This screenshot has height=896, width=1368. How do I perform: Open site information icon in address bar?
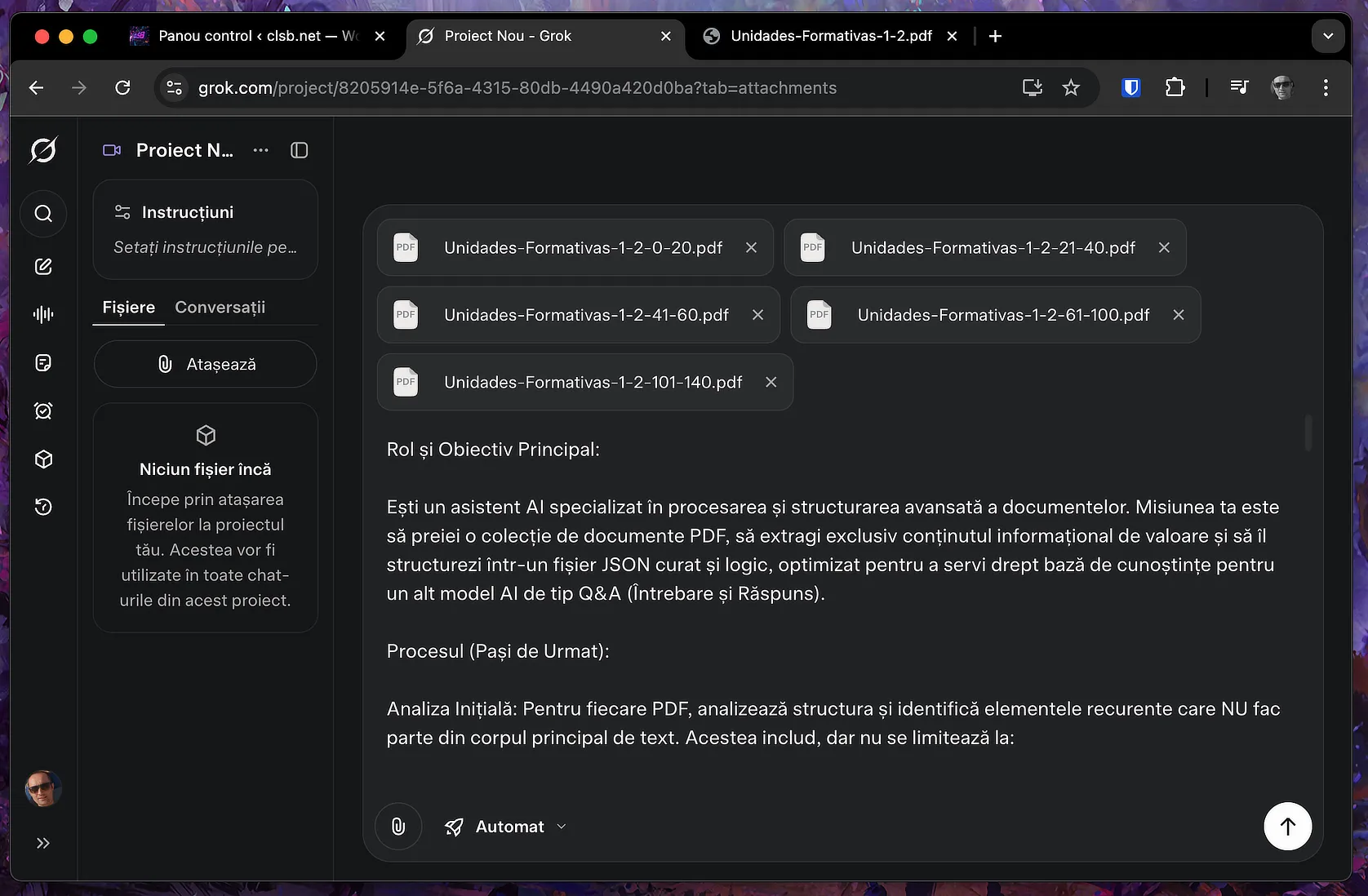pyautogui.click(x=175, y=88)
